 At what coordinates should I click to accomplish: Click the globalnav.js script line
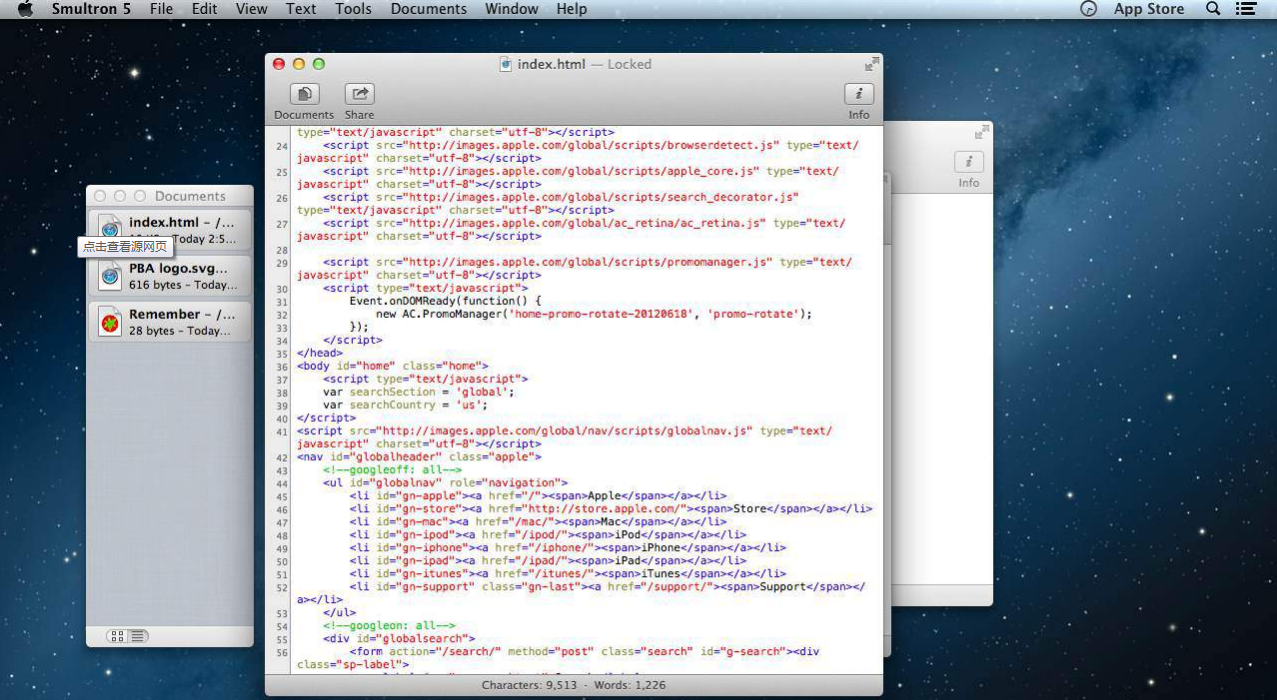coord(565,438)
